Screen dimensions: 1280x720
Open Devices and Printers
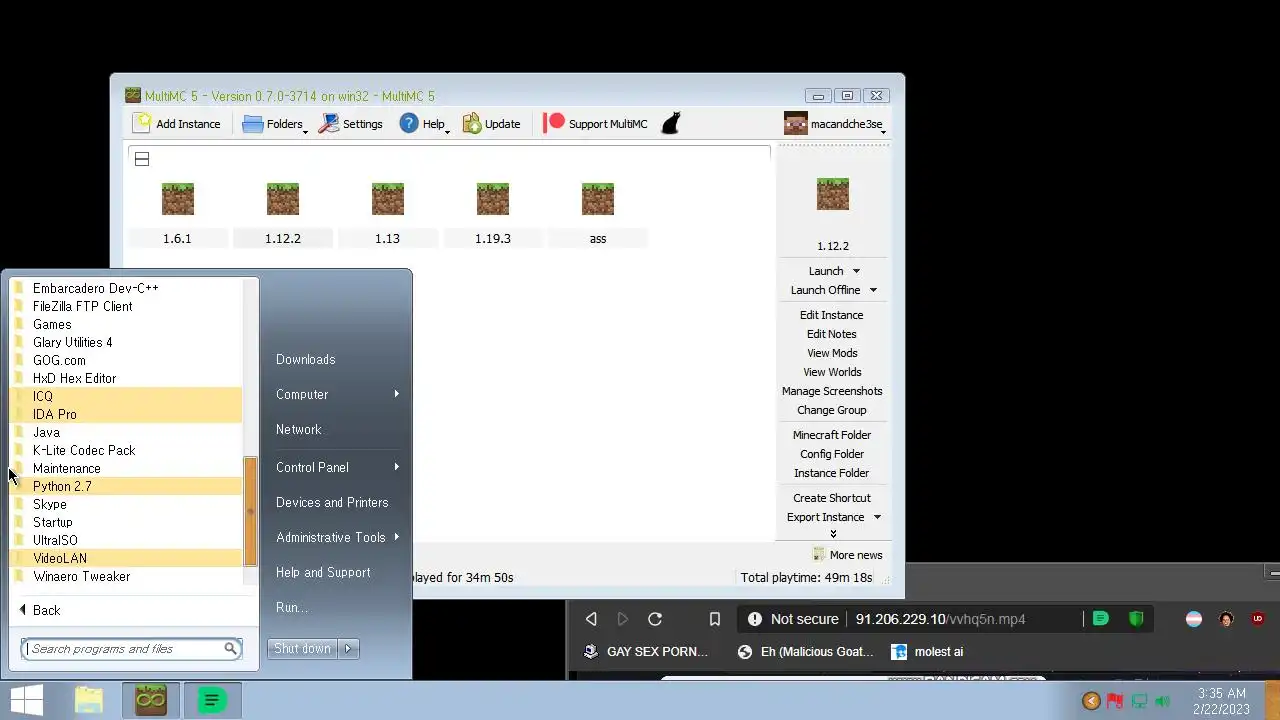pyautogui.click(x=332, y=502)
